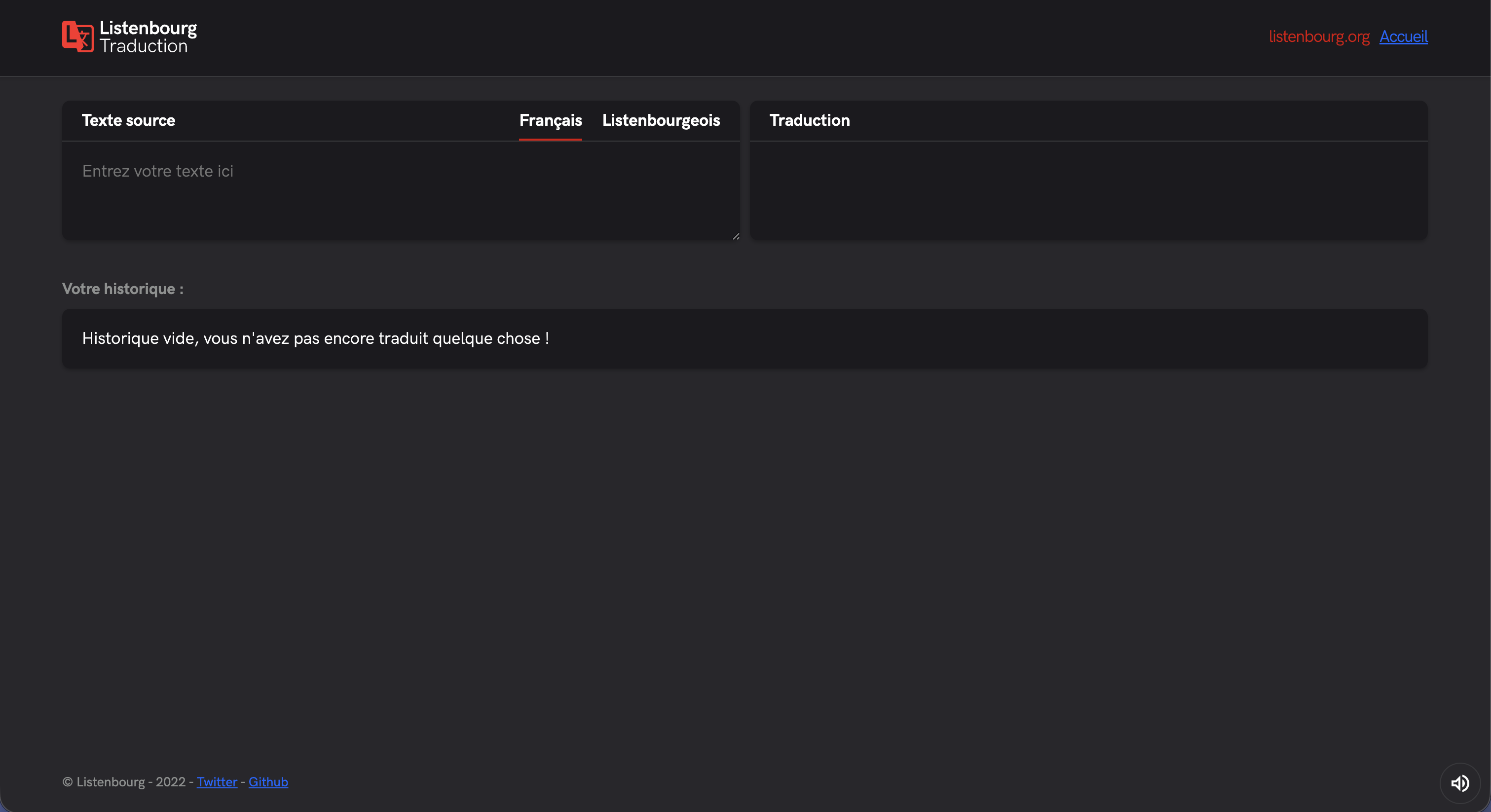Open the listenbourg.org link
This screenshot has width=1491, height=812.
1319,37
